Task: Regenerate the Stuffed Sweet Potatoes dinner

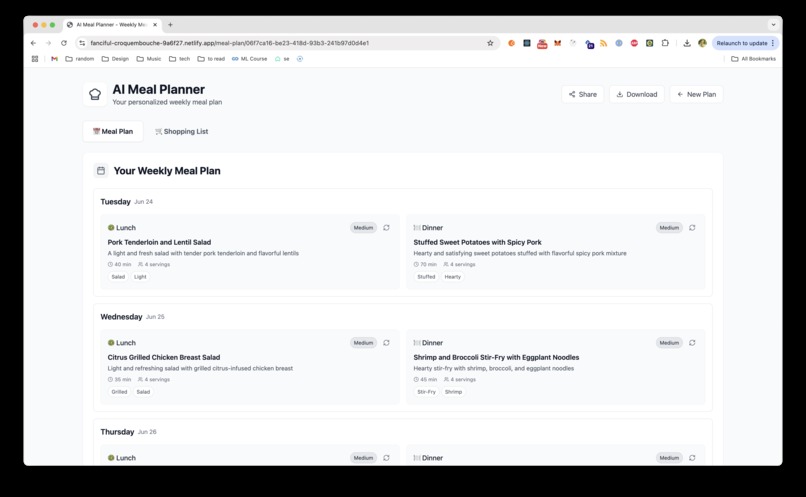Action: click(692, 228)
